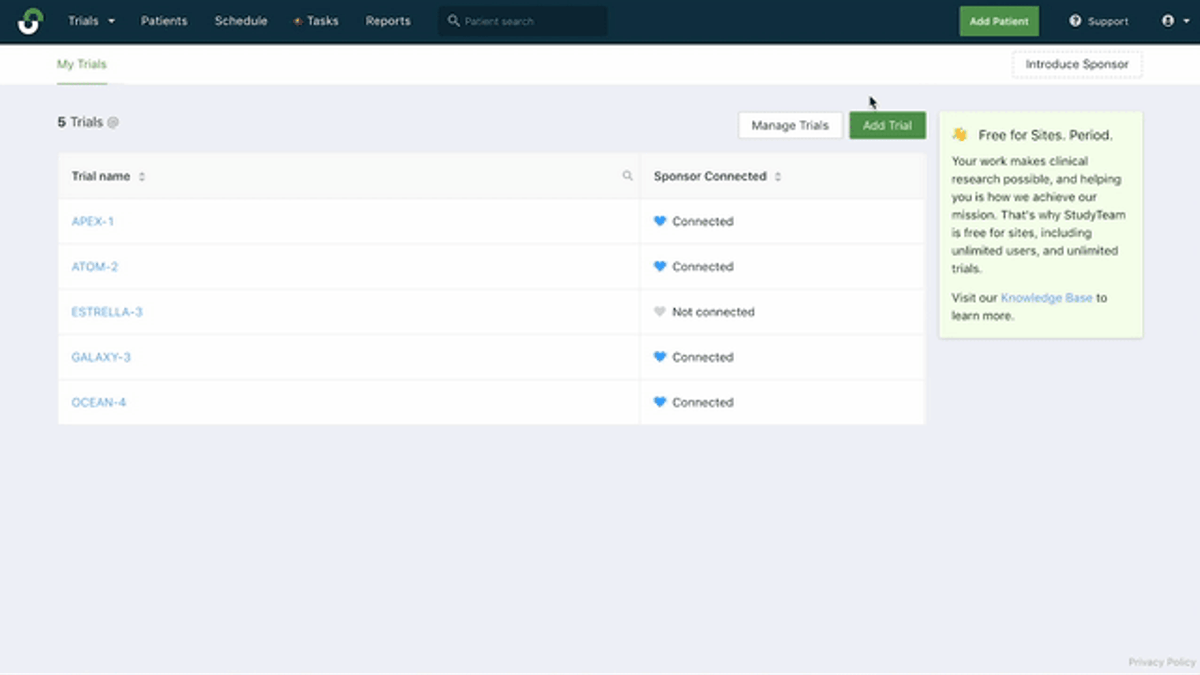Open the Knowledge Base link
Image resolution: width=1200 pixels, height=675 pixels.
[1046, 297]
